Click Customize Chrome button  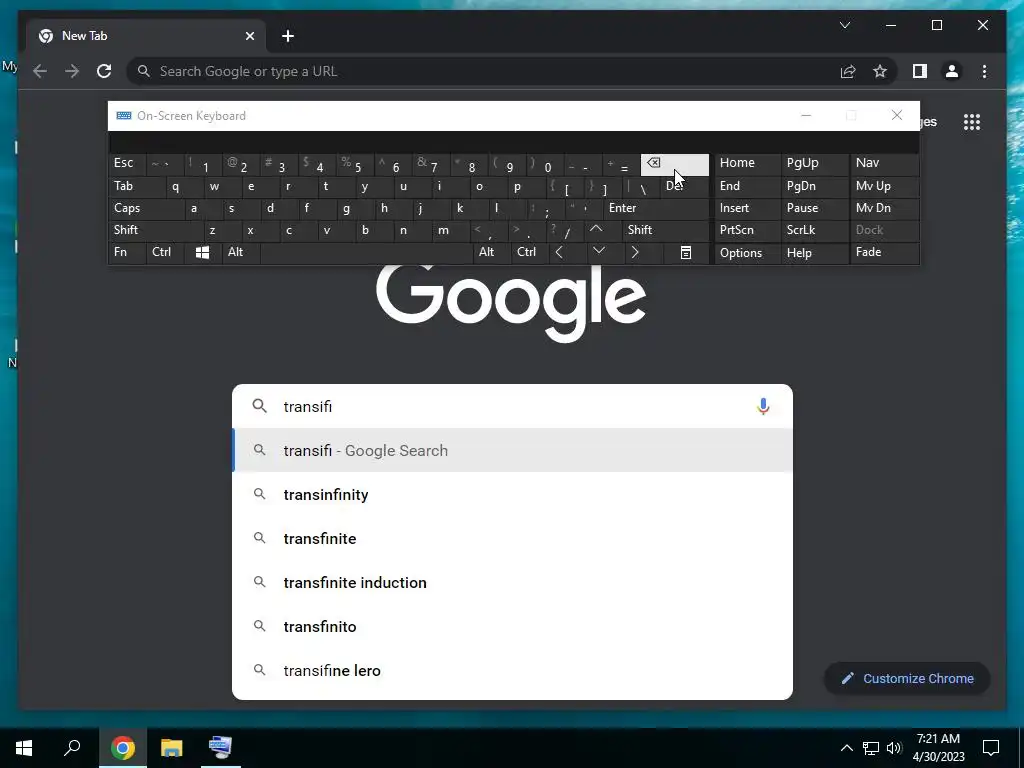(907, 679)
